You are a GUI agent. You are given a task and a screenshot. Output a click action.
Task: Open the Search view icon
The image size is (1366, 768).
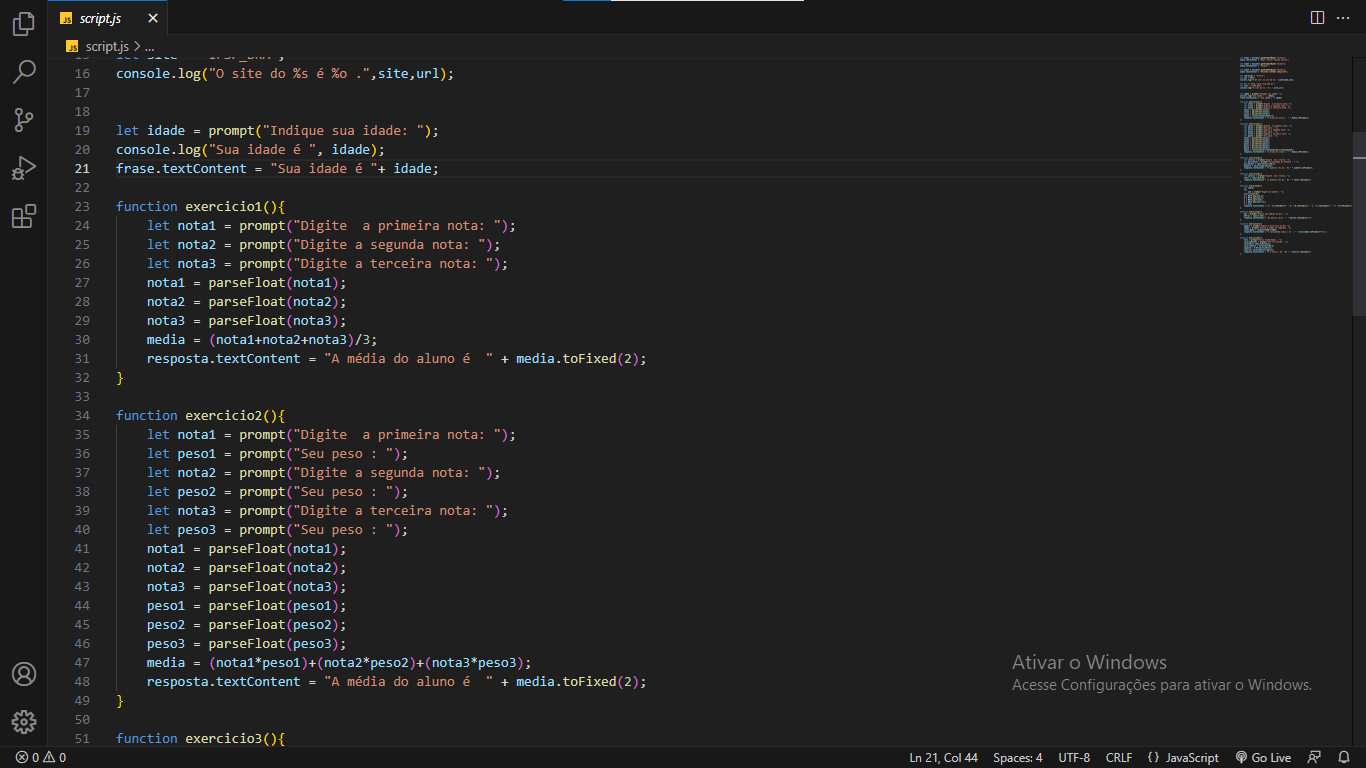[x=24, y=72]
